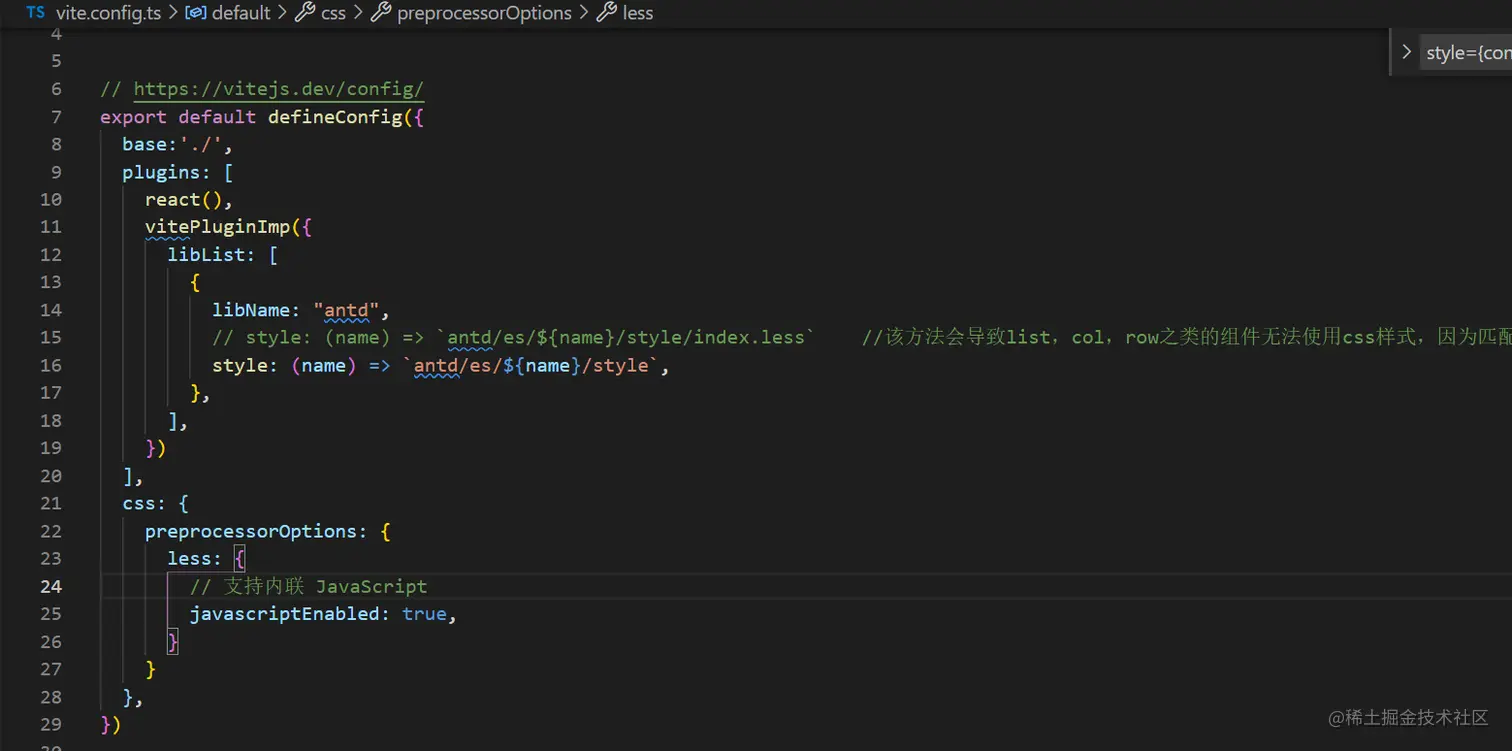1512x751 pixels.
Task: Select less in the breadcrumb bar
Action: pos(639,13)
